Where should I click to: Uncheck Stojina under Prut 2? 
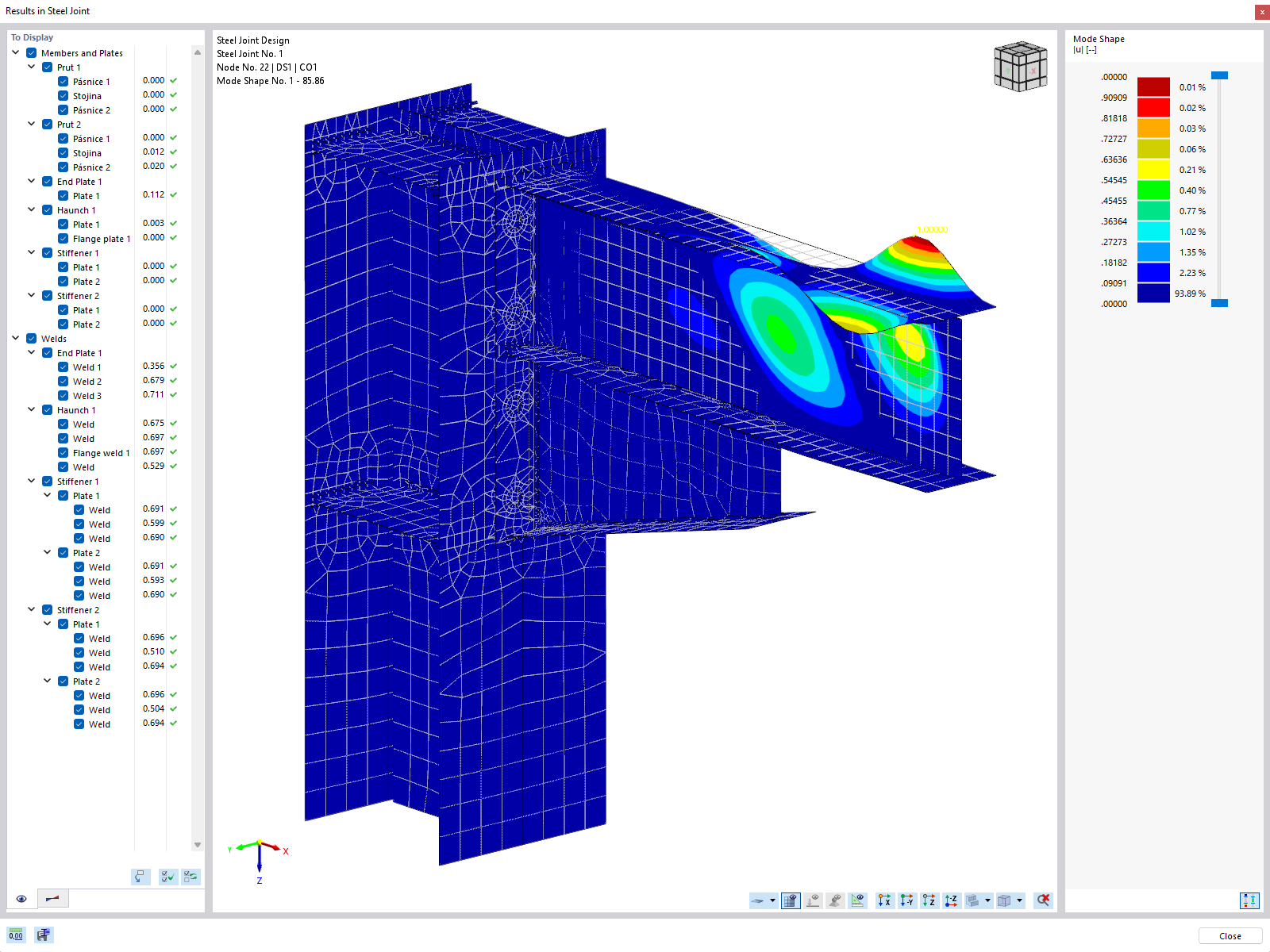click(63, 153)
